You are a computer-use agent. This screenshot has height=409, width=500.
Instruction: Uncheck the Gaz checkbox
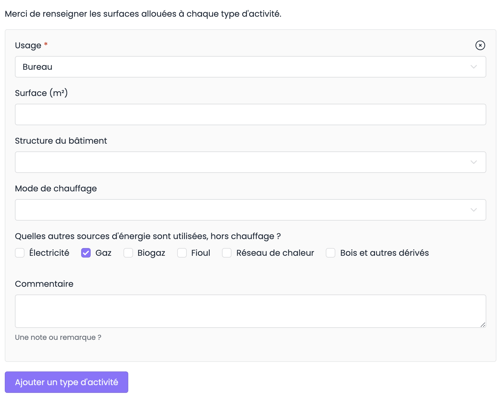[x=86, y=253]
